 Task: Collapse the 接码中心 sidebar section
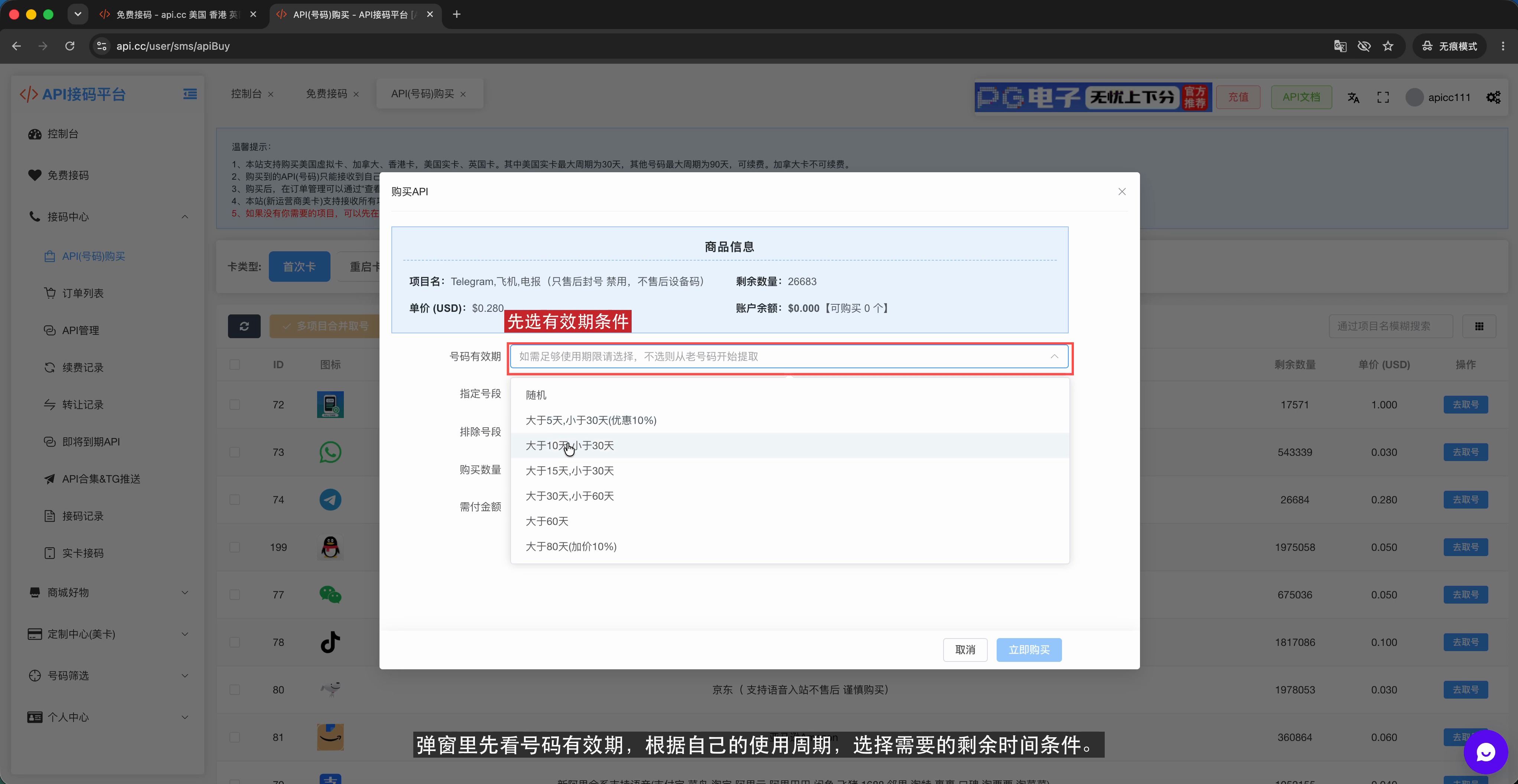108,217
